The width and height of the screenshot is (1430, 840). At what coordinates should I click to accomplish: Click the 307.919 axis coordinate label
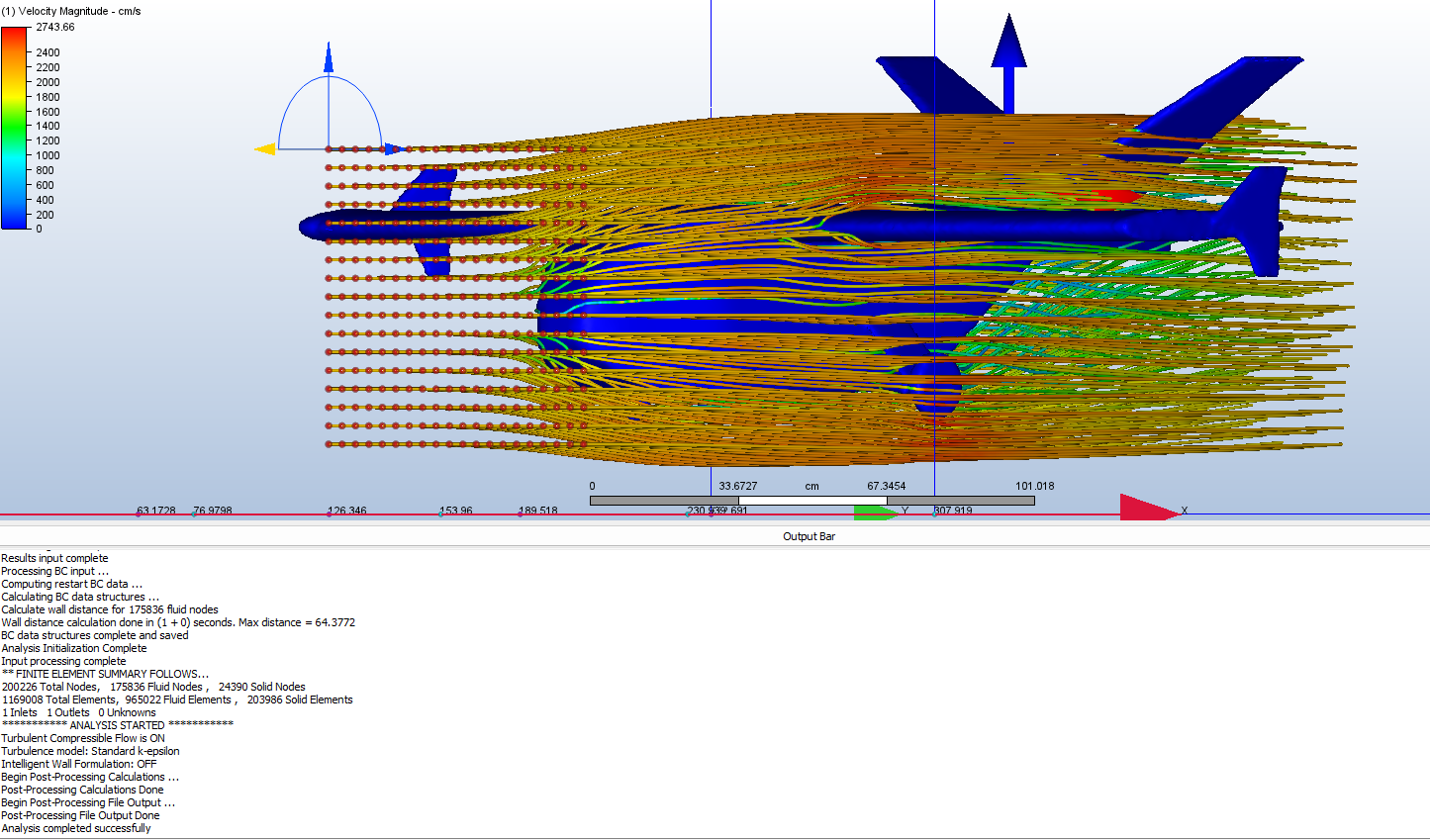coord(953,511)
